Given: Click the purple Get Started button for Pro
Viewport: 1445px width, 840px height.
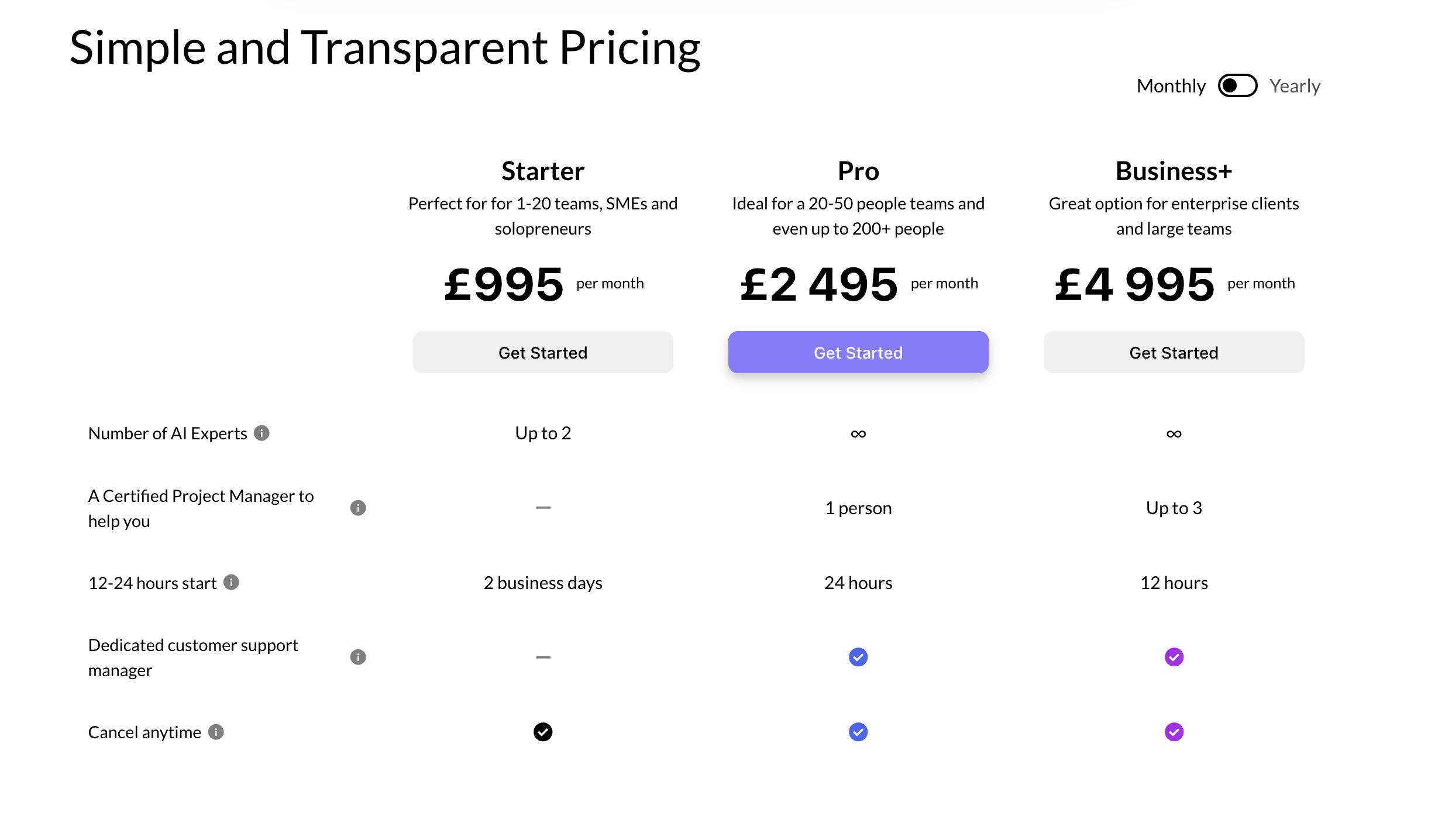Looking at the screenshot, I should click(858, 352).
